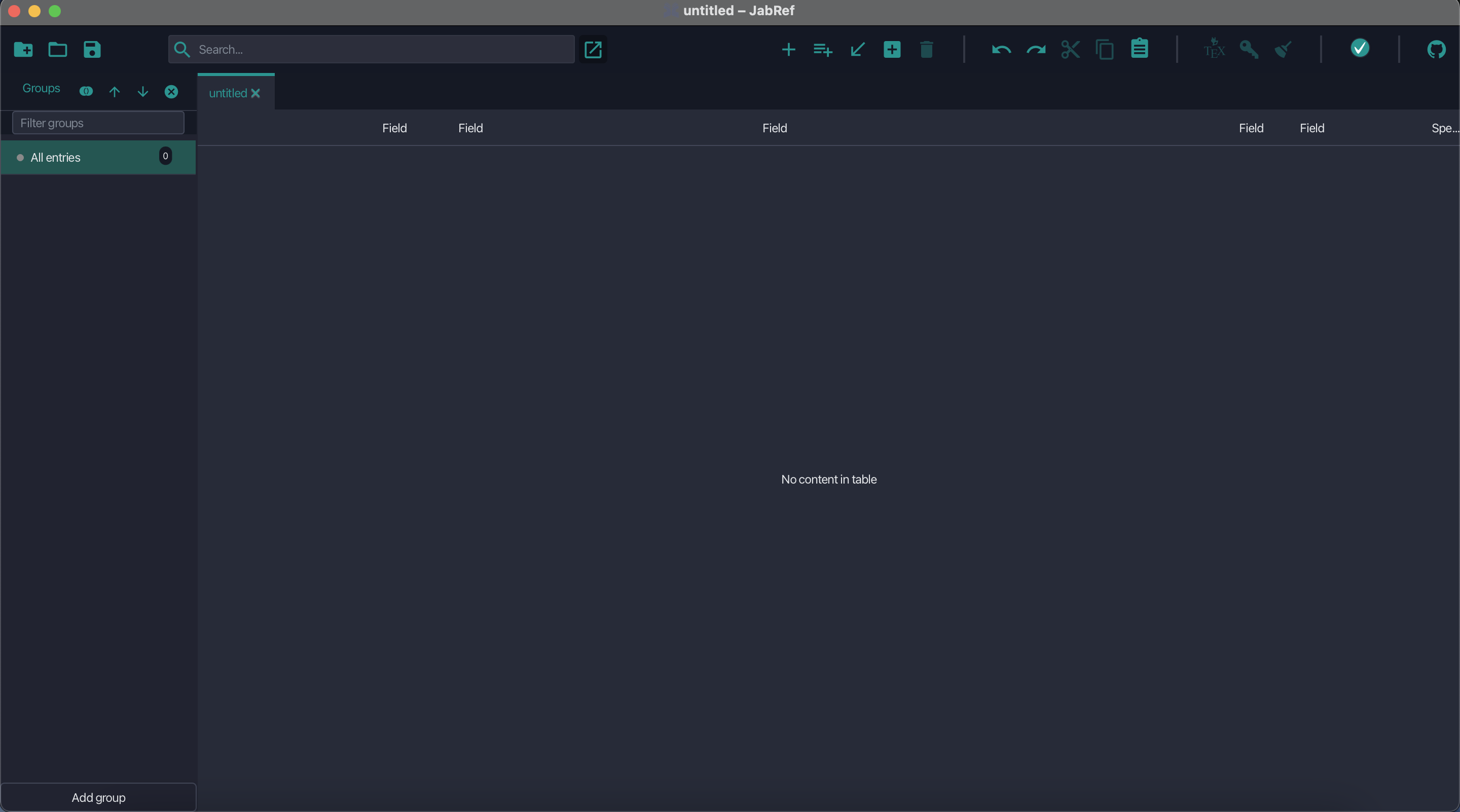
Task: Move group down with the down arrow
Action: pos(143,92)
